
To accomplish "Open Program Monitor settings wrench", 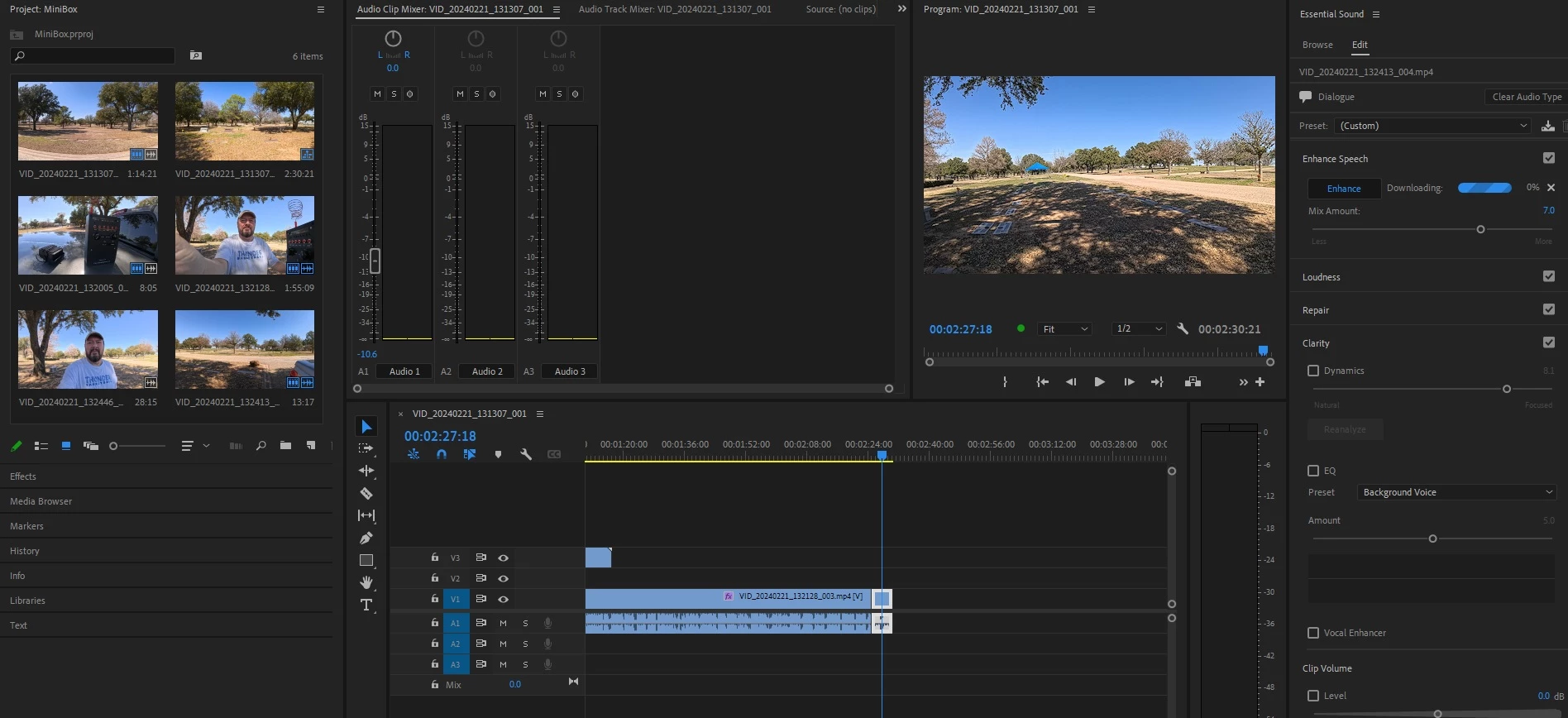I will [x=1183, y=328].
